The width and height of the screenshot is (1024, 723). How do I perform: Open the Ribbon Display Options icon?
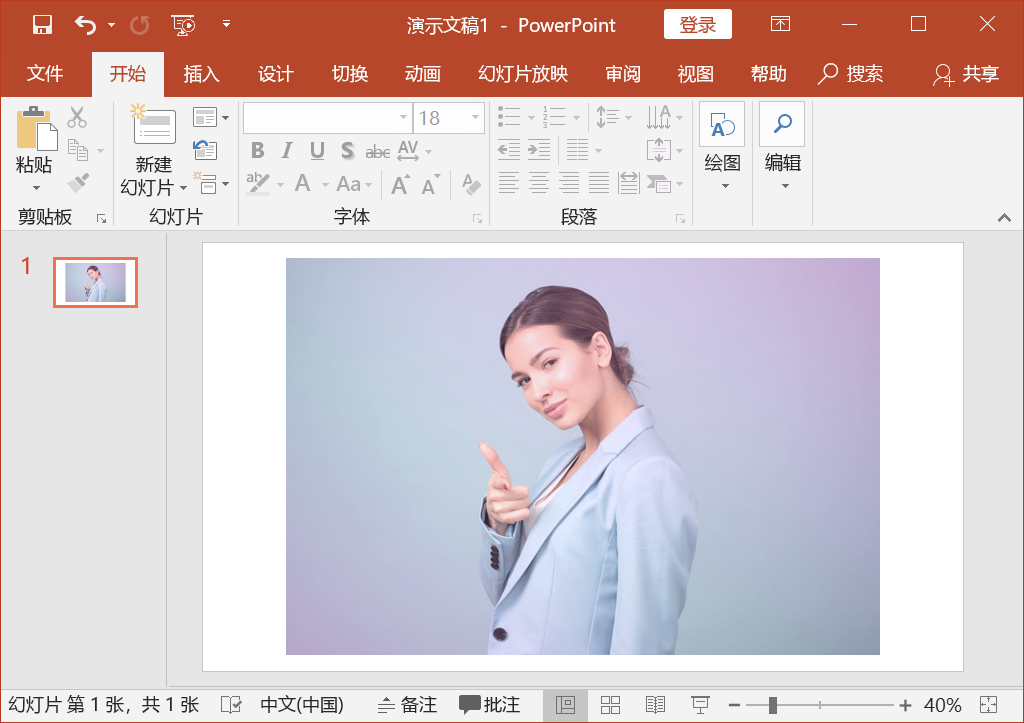780,24
